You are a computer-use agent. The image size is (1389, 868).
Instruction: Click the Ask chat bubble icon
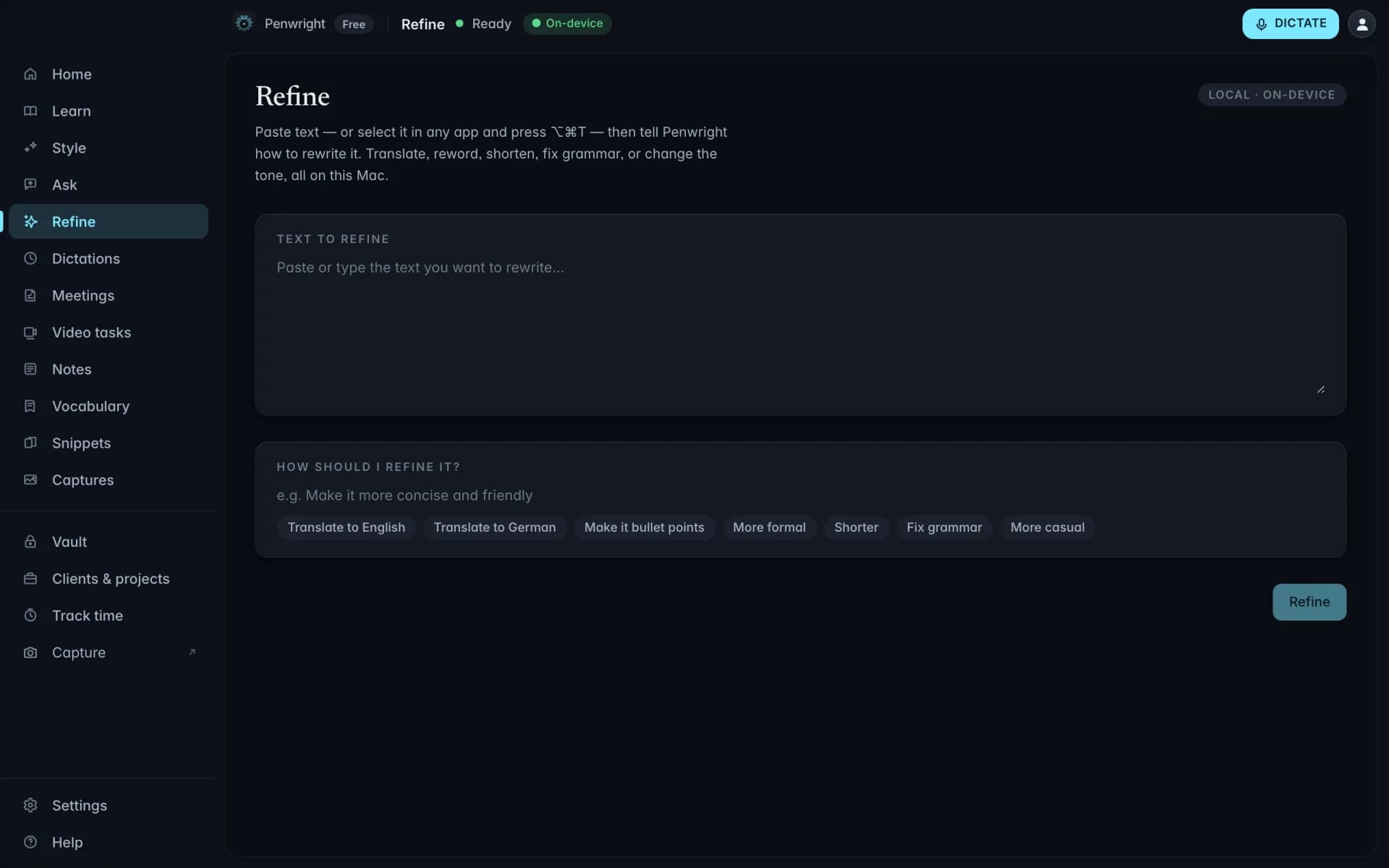point(30,184)
